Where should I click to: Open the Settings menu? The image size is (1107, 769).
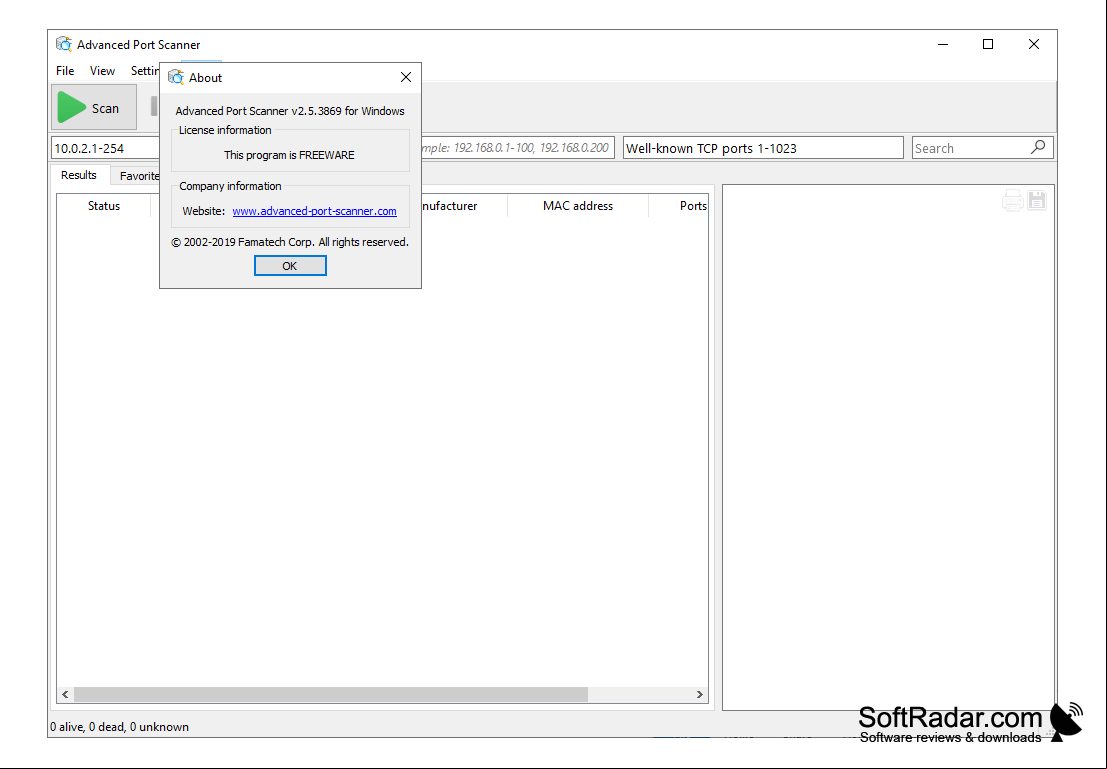click(145, 71)
